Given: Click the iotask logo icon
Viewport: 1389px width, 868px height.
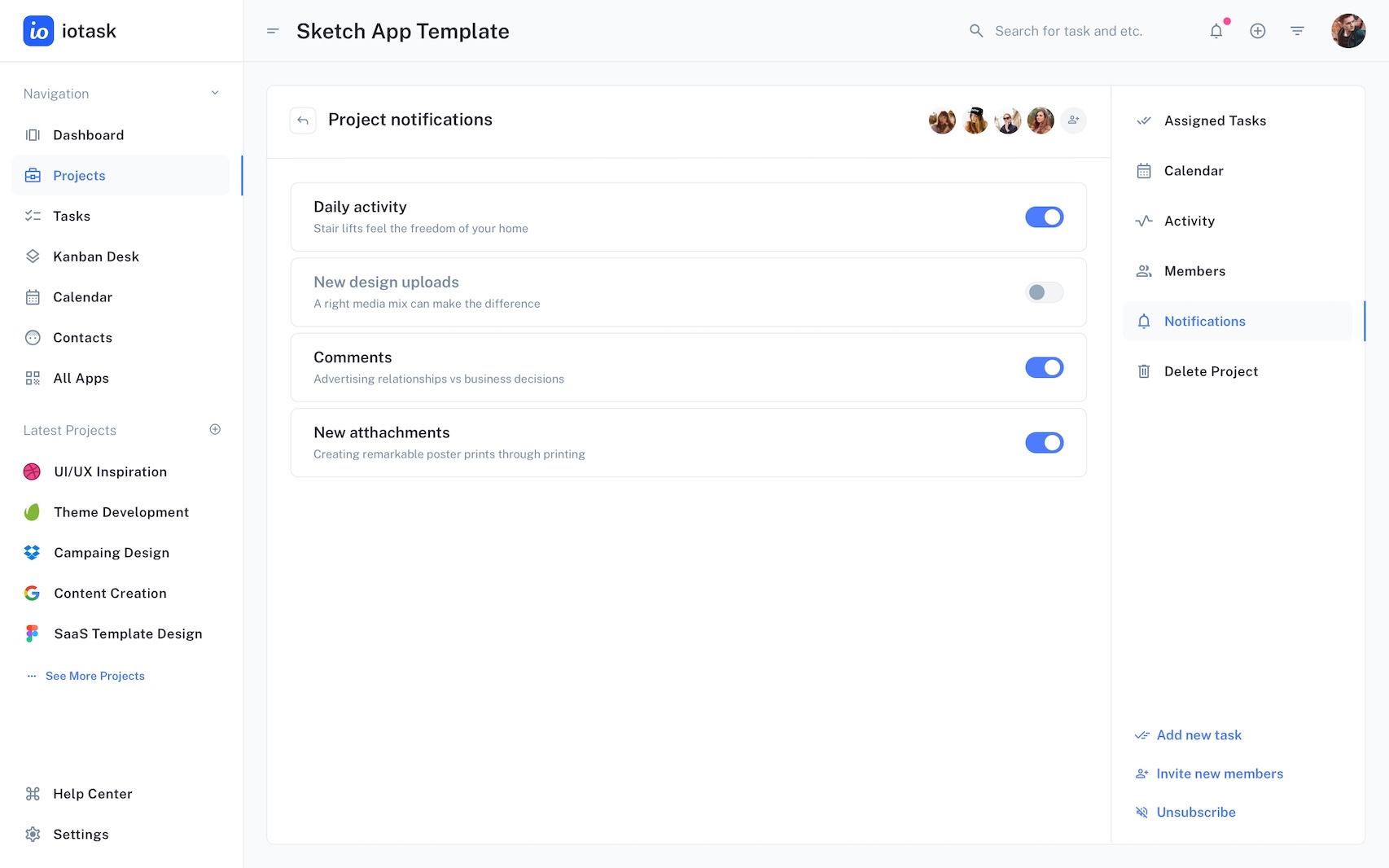Looking at the screenshot, I should pyautogui.click(x=38, y=31).
